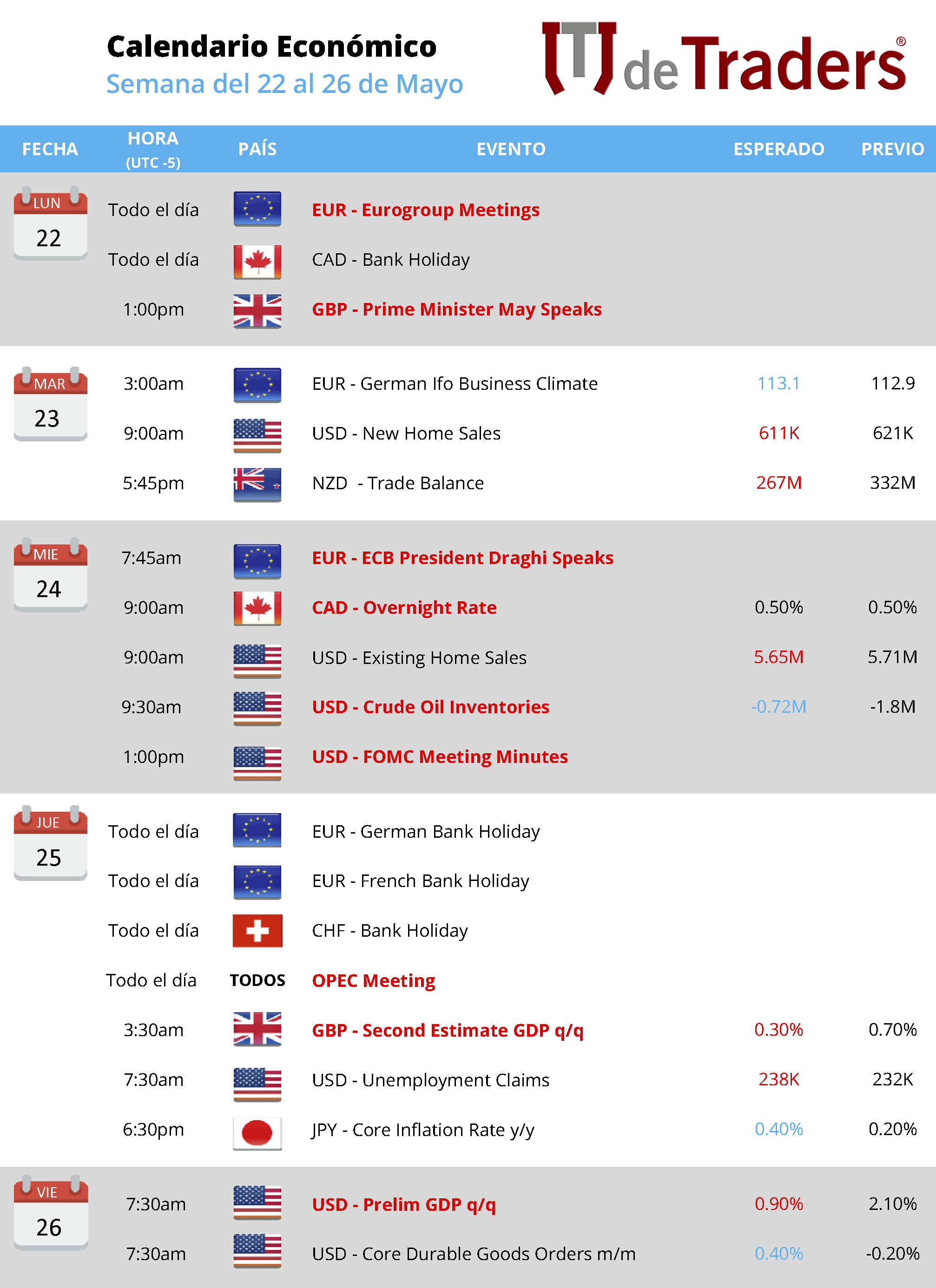Click the JUE 25 calendar icon
This screenshot has width=936, height=1288.
tap(51, 843)
